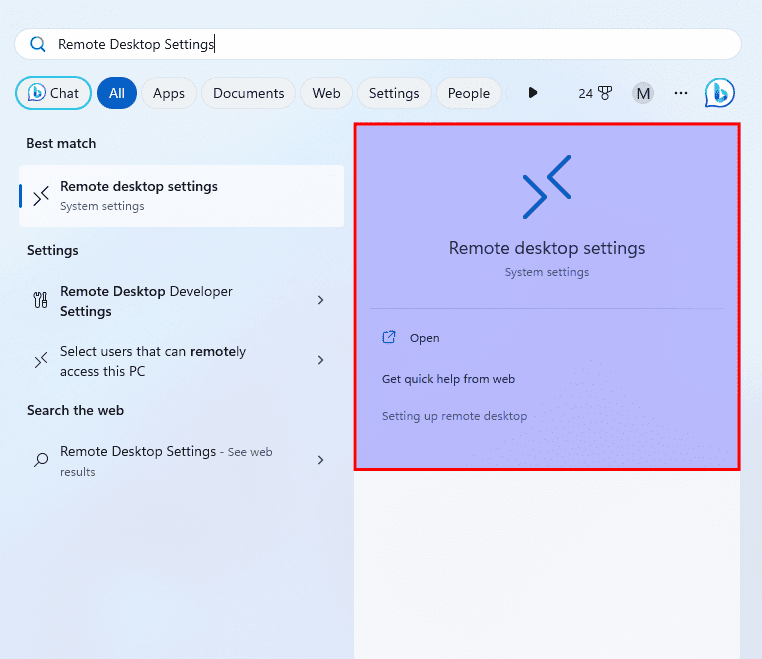Open Remote Desktop Settings see web results

(181, 461)
